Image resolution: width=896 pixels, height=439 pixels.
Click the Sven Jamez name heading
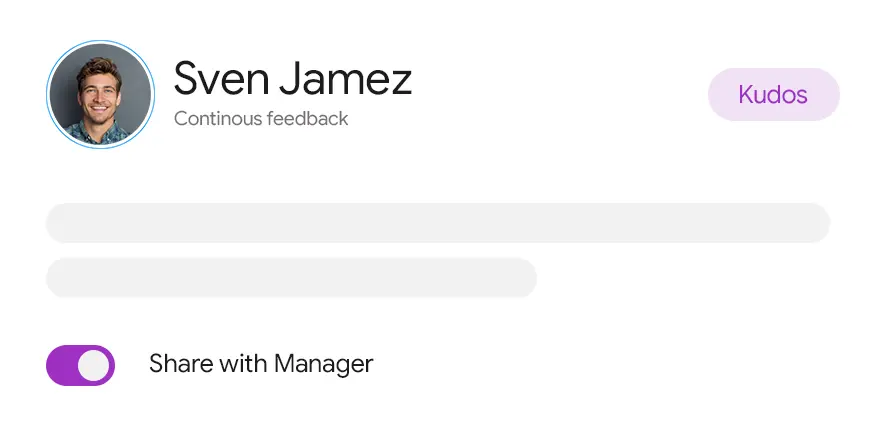[x=292, y=78]
